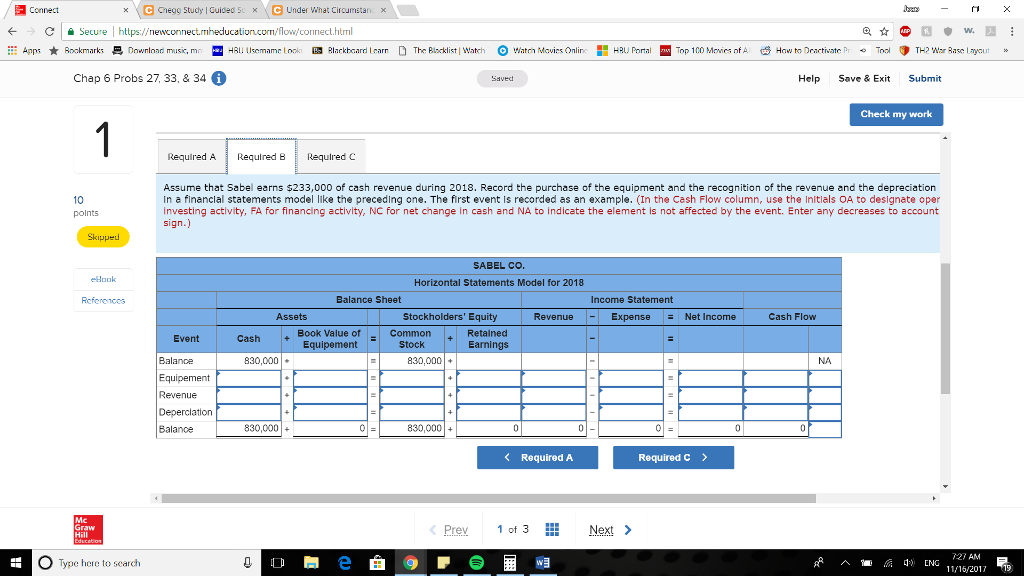Select the Required A tab
The height and width of the screenshot is (576, 1024).
pyautogui.click(x=191, y=156)
